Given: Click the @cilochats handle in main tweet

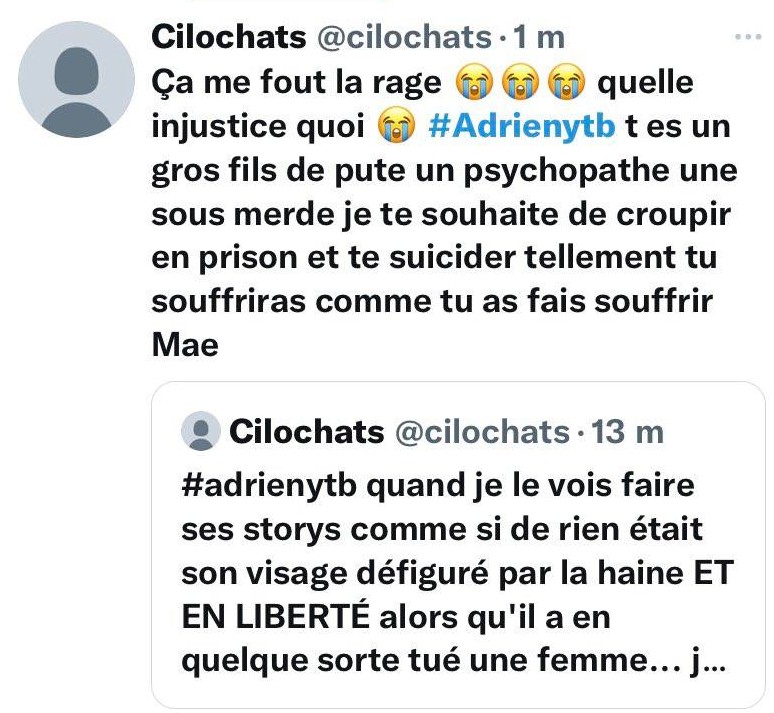Looking at the screenshot, I should click(x=404, y=38).
